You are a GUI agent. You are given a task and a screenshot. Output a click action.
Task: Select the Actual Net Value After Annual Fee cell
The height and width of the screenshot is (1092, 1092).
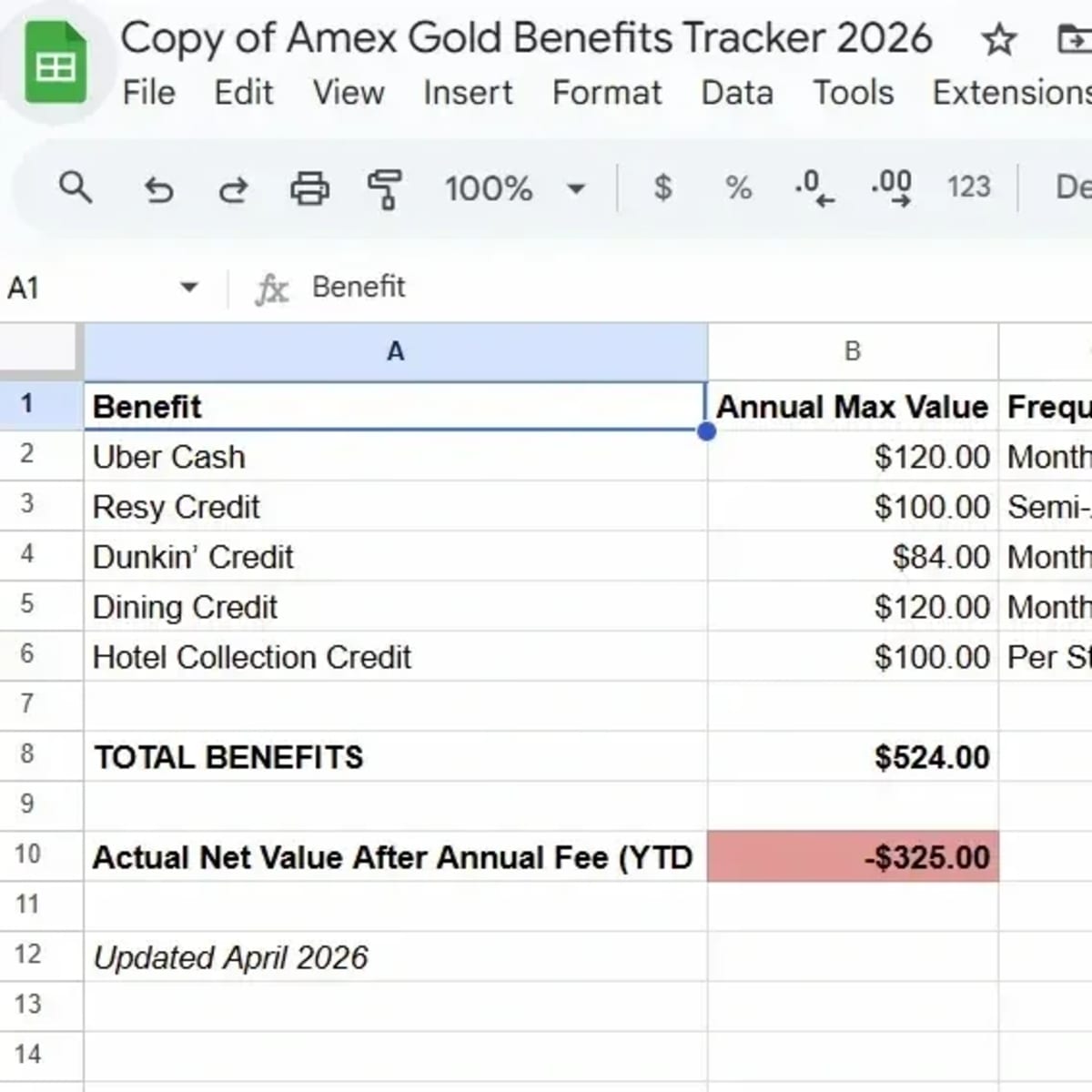point(396,856)
